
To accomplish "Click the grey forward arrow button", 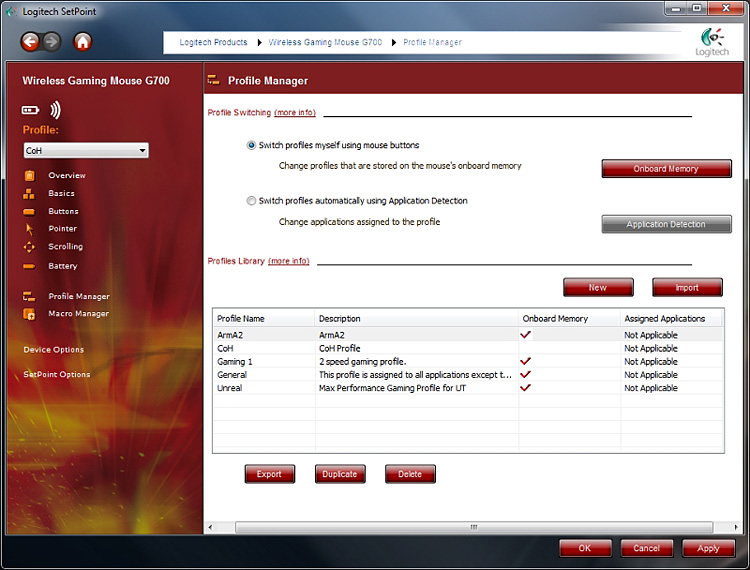I will point(52,42).
